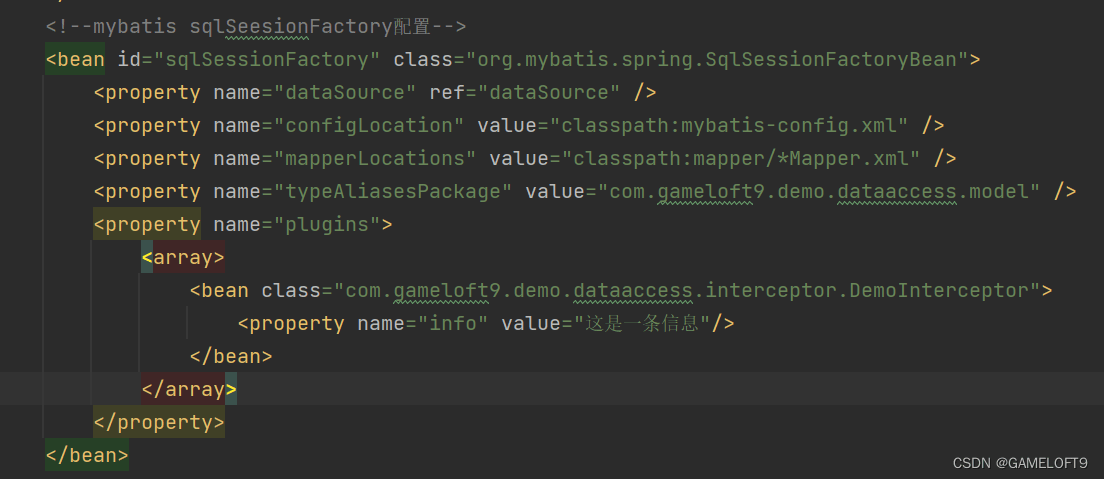This screenshot has height=479, width=1104.
Task: Place cursor in classpath:mybatis-config.xml value
Action: tap(729, 126)
